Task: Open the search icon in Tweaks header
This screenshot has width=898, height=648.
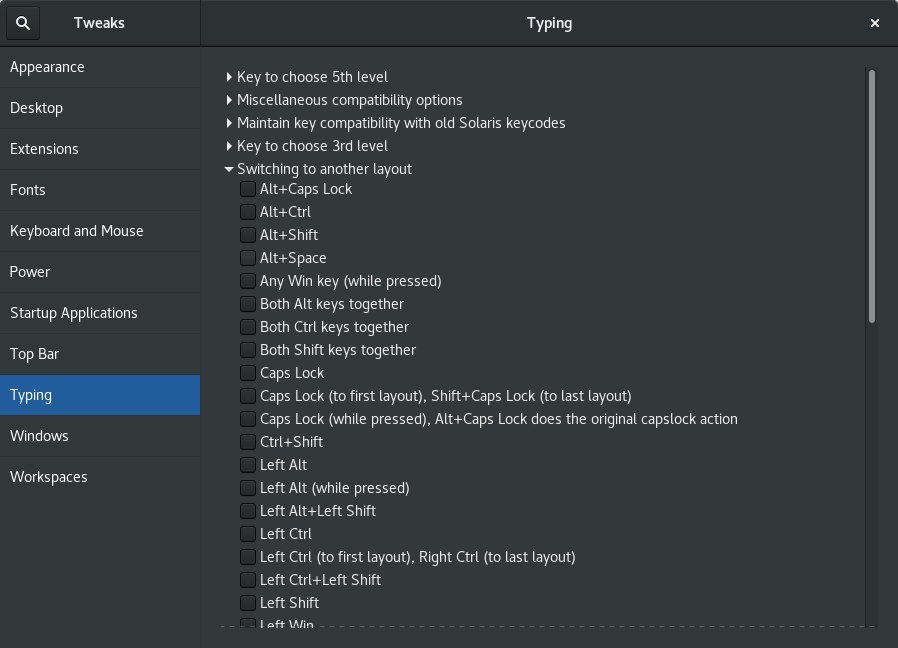Action: pos(23,23)
